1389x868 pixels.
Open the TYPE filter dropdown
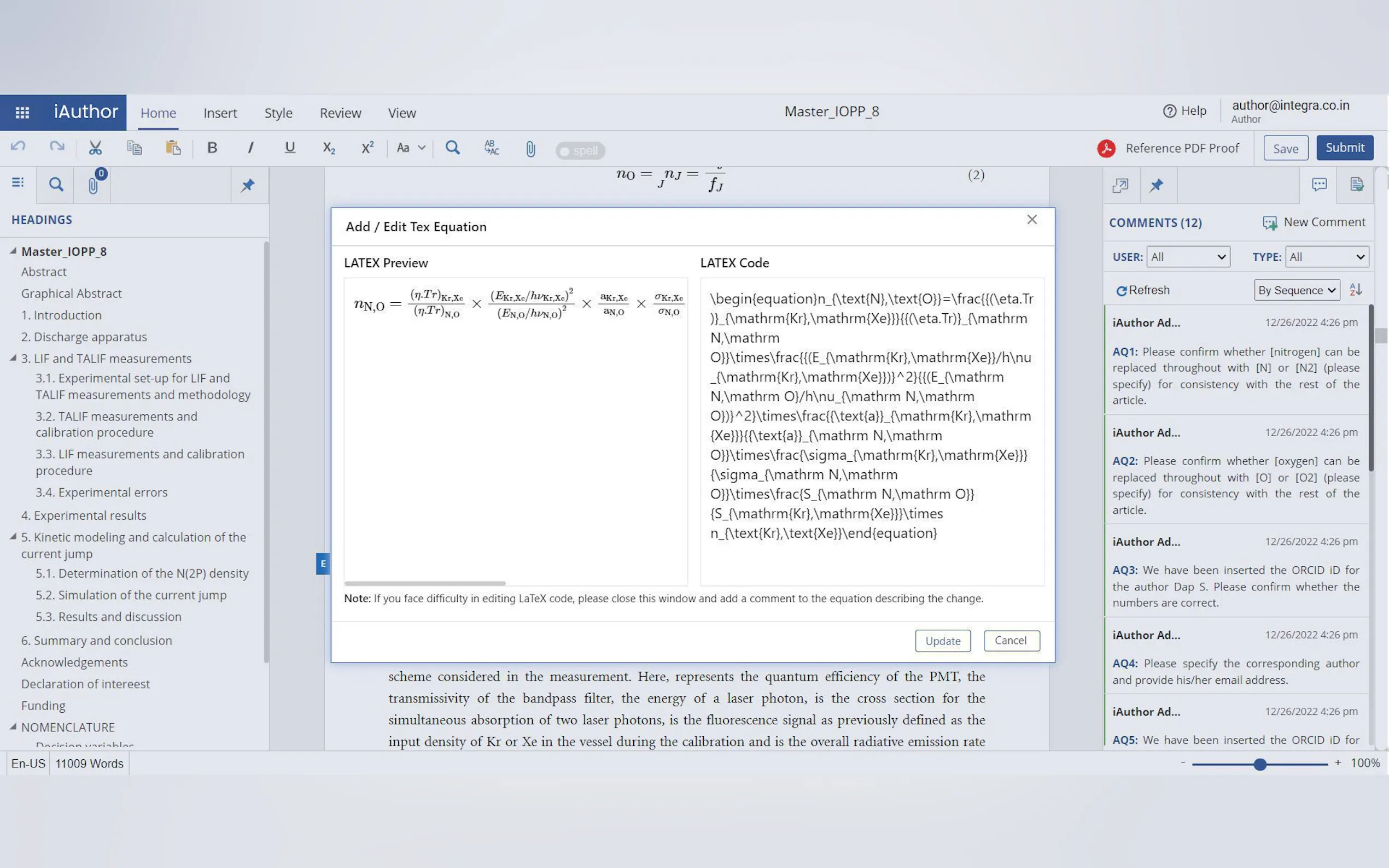pyautogui.click(x=1327, y=256)
